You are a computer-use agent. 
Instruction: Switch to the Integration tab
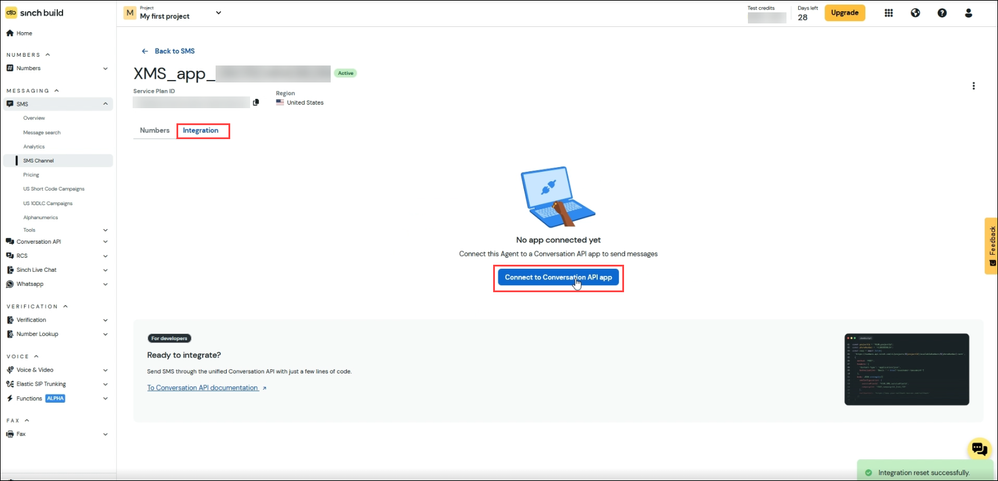(x=200, y=130)
